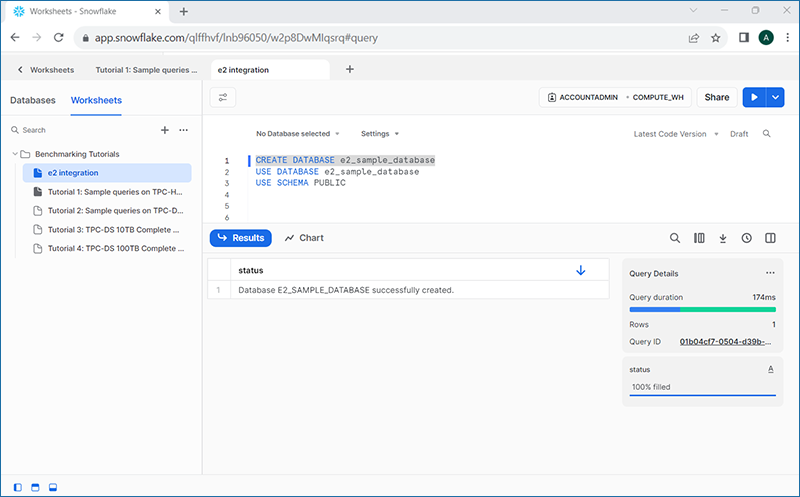Click the USE DATABASE e2_sample_database line
This screenshot has height=497, width=800.
pos(337,172)
